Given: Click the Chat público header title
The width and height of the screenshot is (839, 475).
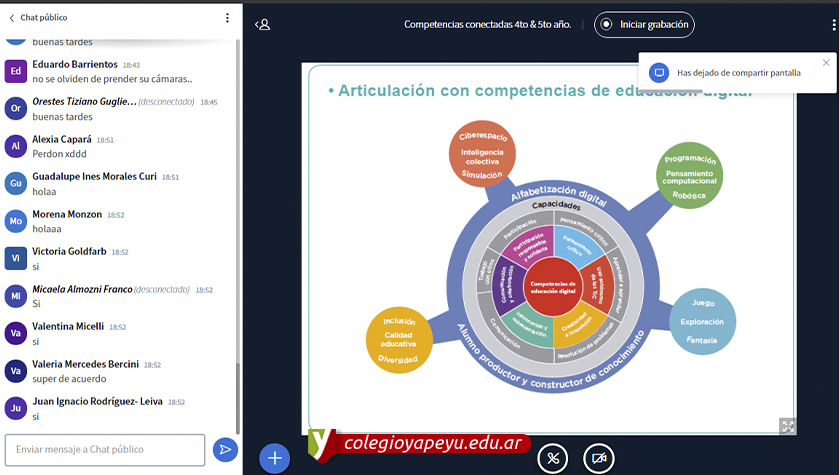Looking at the screenshot, I should [x=43, y=18].
